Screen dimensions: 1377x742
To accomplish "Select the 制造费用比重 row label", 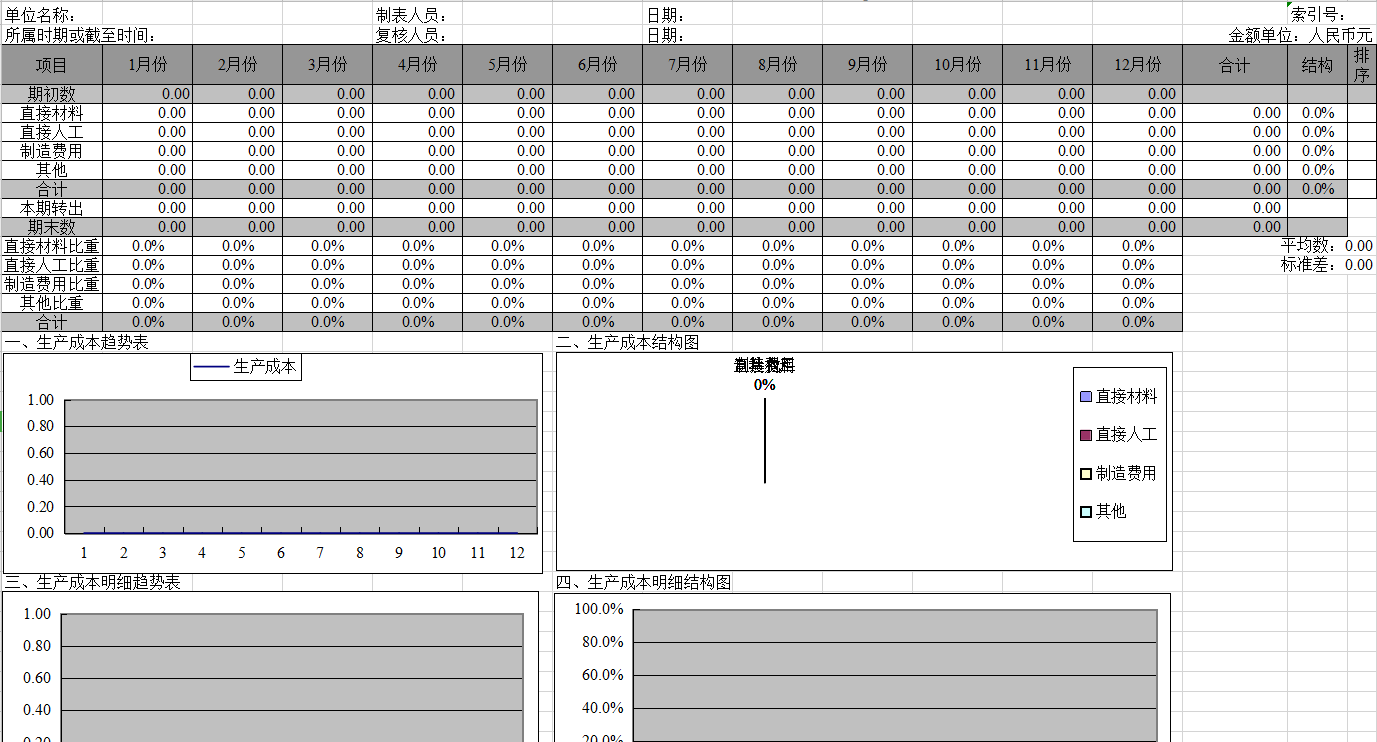I will 52,284.
